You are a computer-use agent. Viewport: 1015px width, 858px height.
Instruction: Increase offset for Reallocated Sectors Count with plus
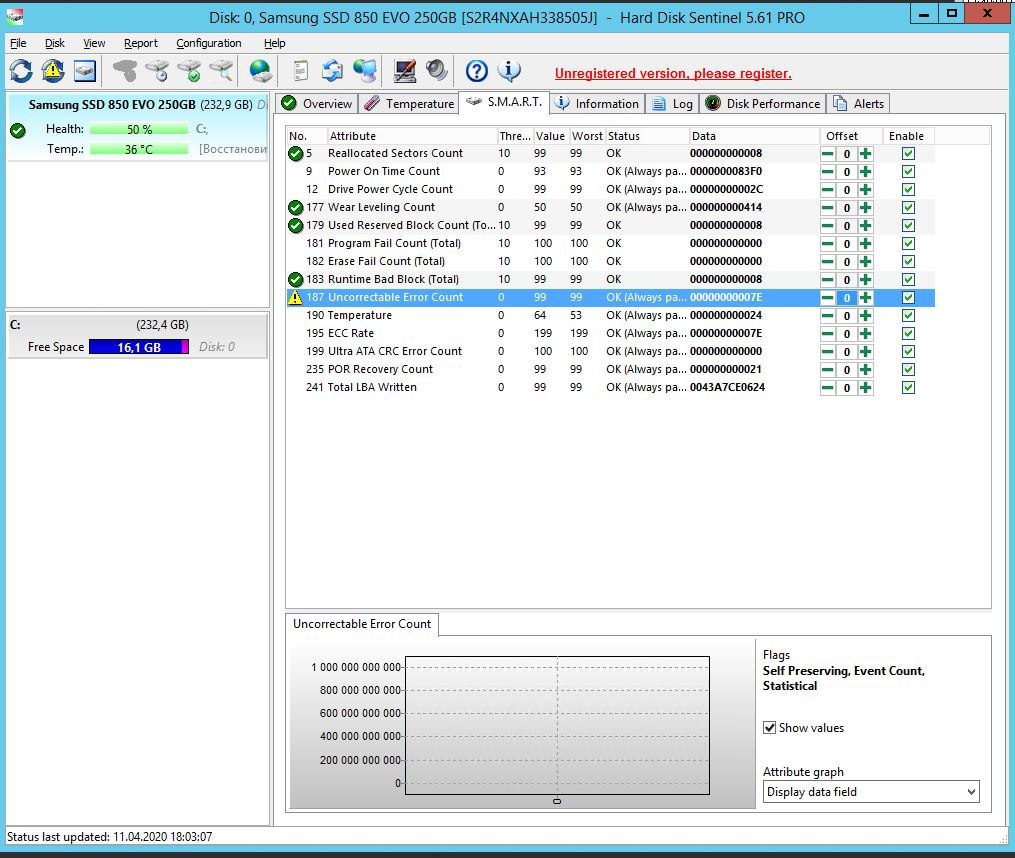[865, 153]
